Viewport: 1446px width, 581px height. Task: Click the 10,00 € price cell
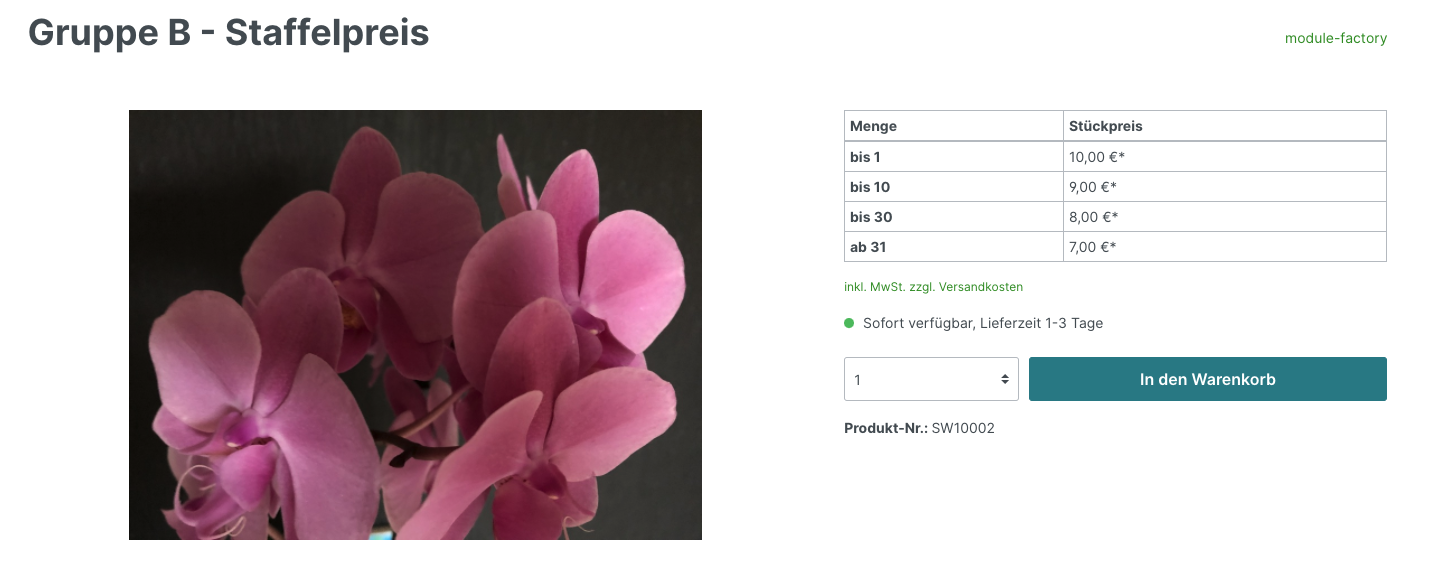coord(1225,157)
